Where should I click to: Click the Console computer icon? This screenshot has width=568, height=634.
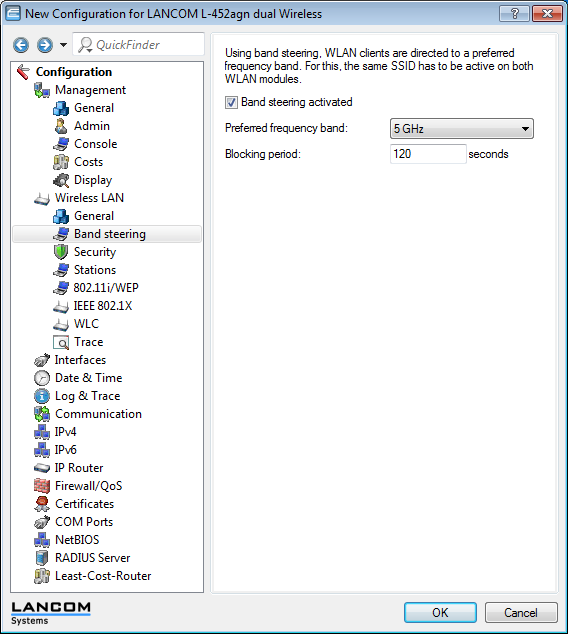pyautogui.click(x=61, y=144)
